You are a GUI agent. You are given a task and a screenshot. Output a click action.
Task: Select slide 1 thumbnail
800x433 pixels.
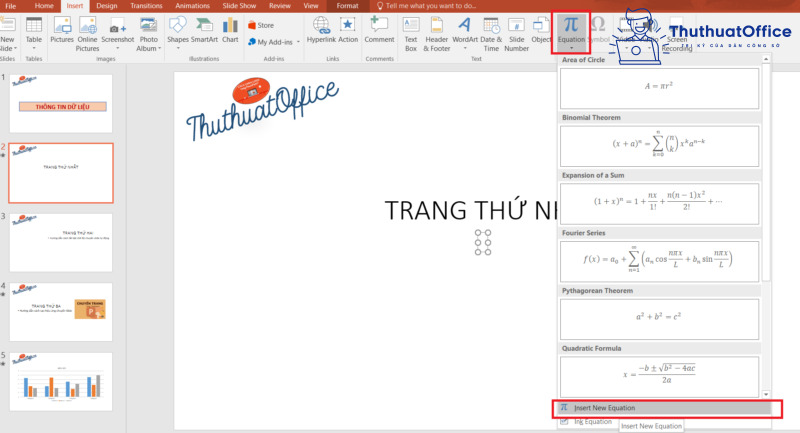[x=61, y=104]
